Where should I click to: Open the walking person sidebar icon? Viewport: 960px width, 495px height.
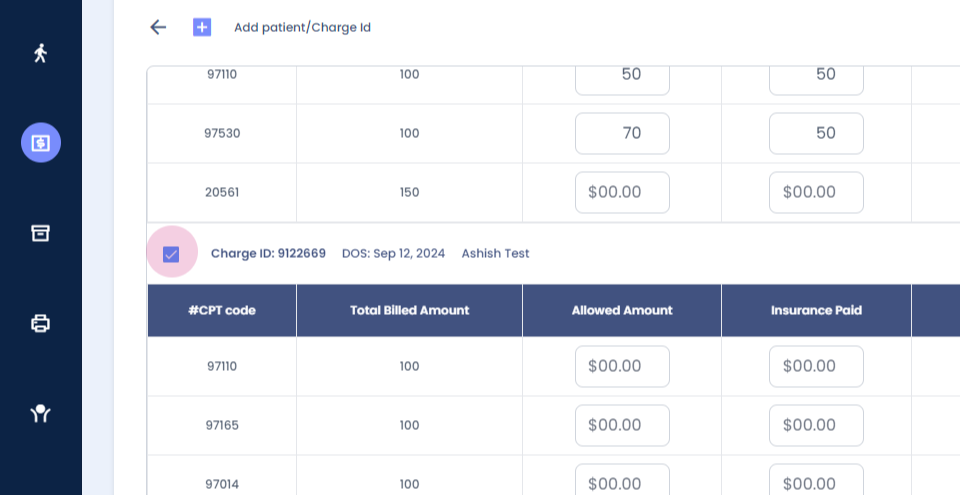(x=40, y=53)
